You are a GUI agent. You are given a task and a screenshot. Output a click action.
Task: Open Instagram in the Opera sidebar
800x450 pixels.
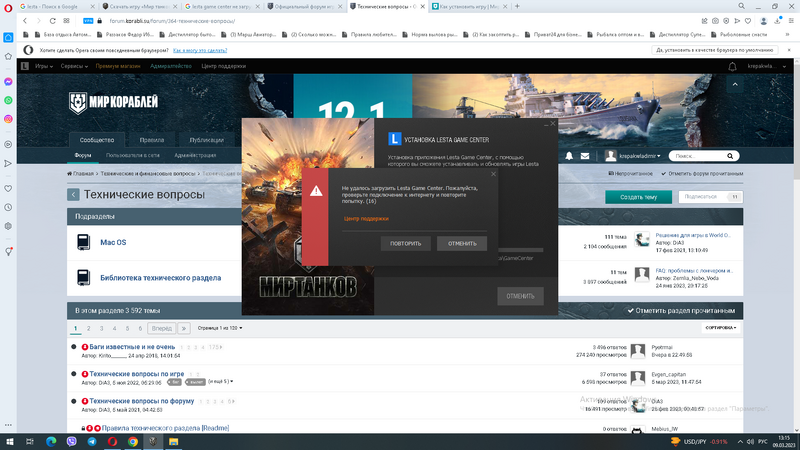click(x=8, y=119)
